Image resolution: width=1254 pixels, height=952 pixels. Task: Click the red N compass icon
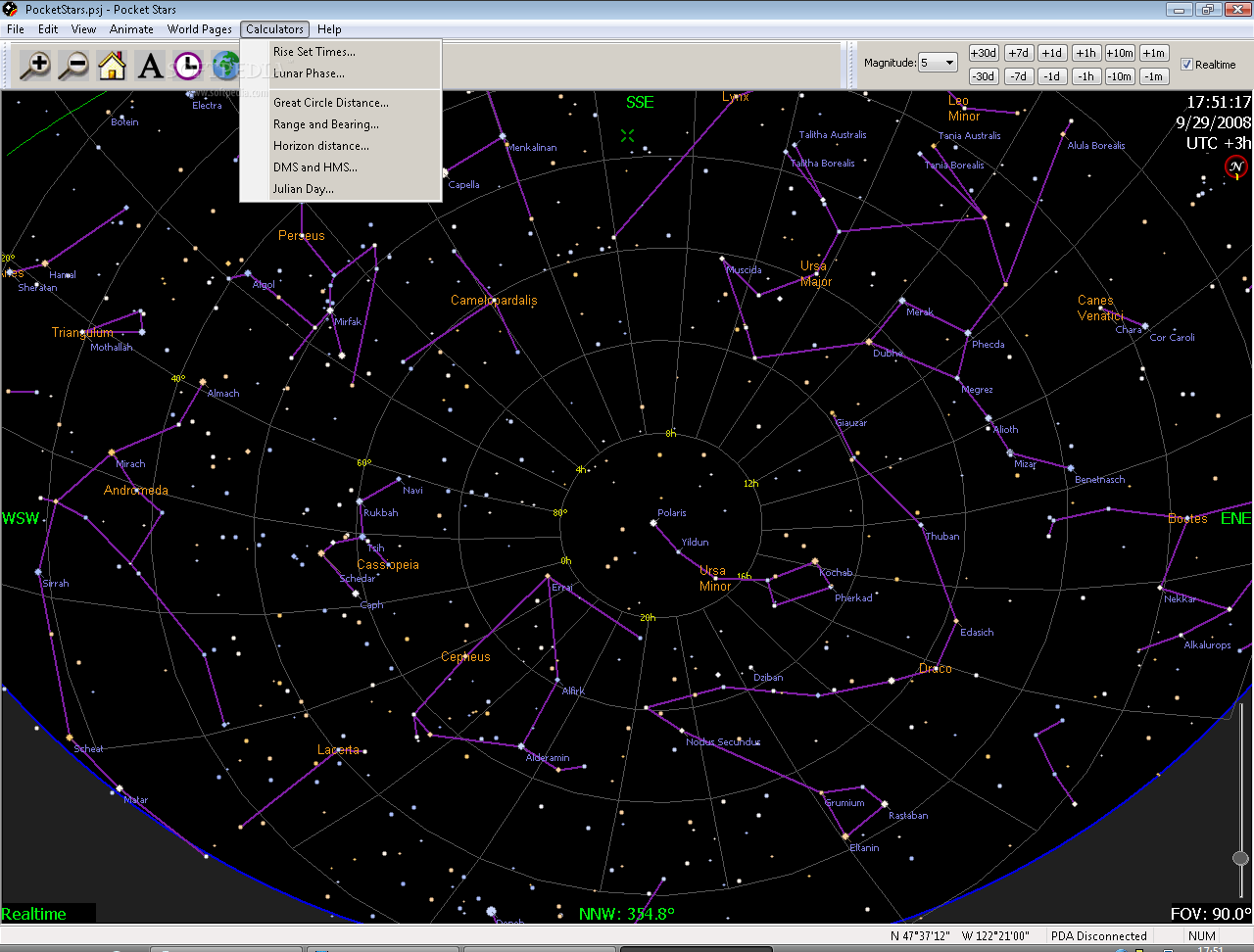[1235, 167]
